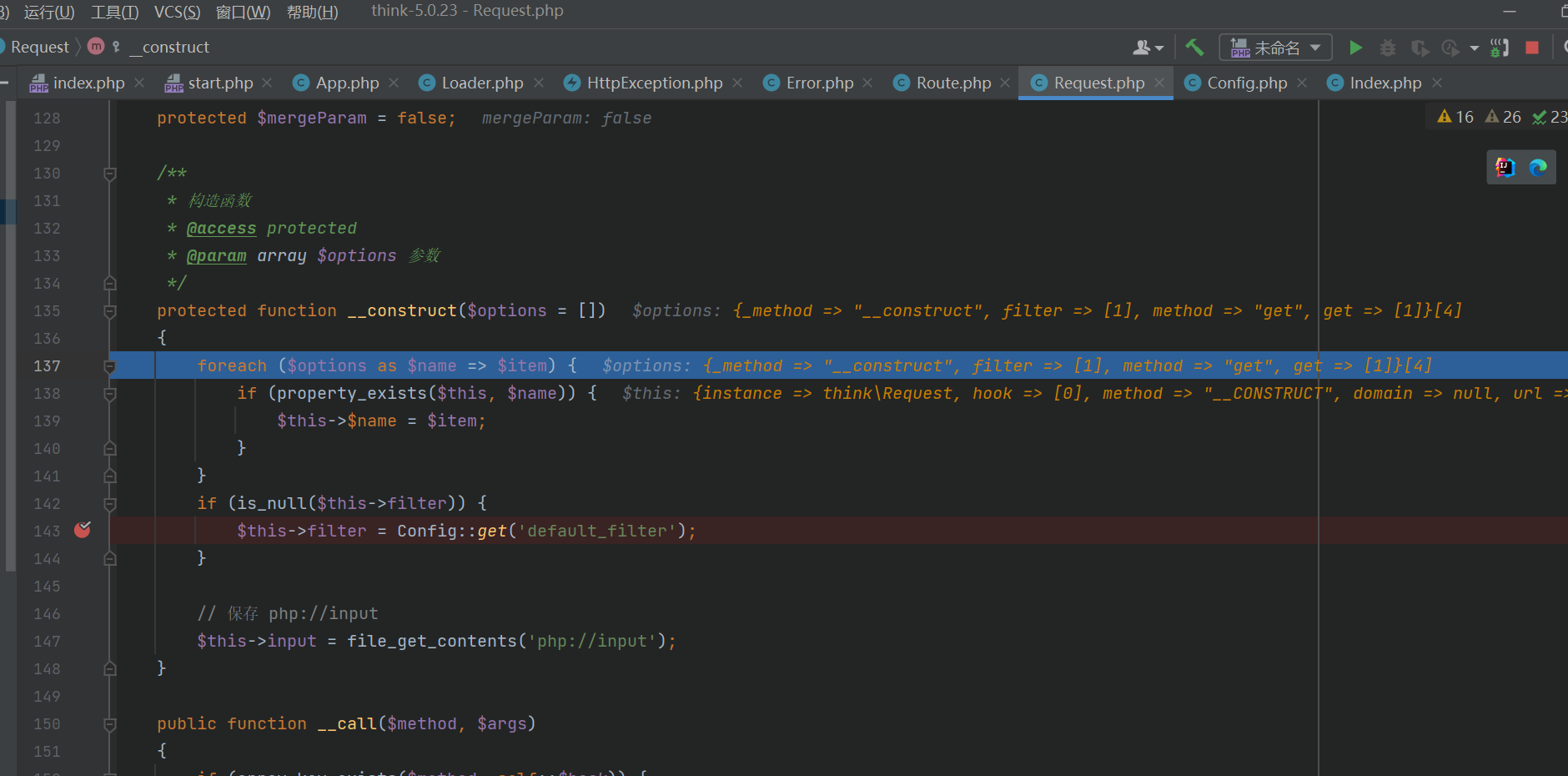
Task: Stop the running process with red square
Action: click(x=1531, y=48)
